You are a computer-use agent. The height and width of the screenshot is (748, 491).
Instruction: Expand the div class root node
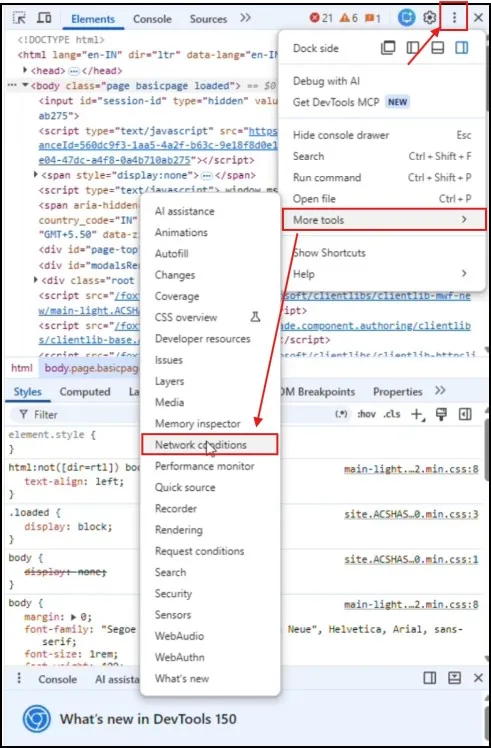36,280
